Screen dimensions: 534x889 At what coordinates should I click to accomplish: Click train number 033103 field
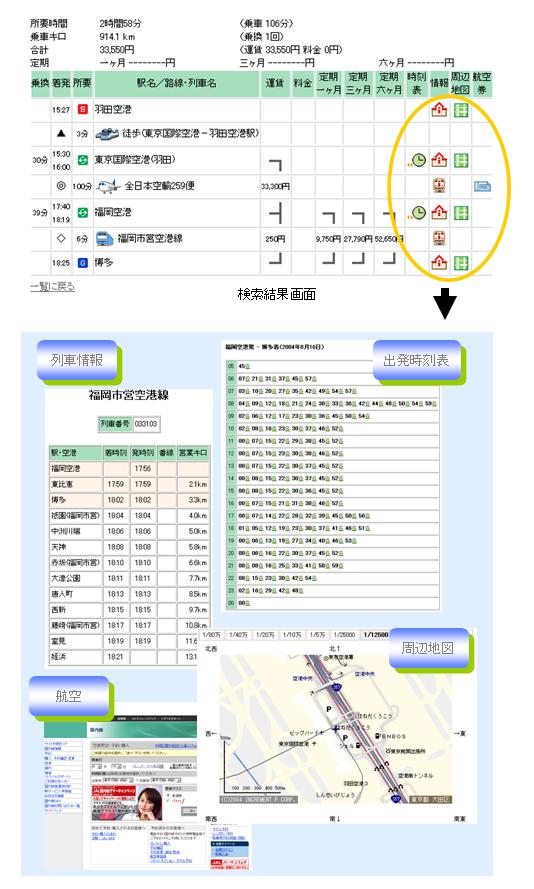tap(146, 424)
